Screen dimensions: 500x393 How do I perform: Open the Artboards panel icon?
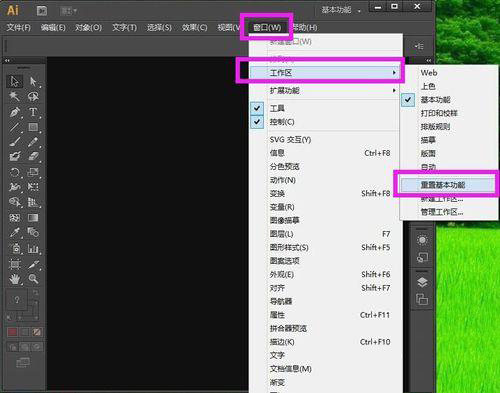(422, 299)
